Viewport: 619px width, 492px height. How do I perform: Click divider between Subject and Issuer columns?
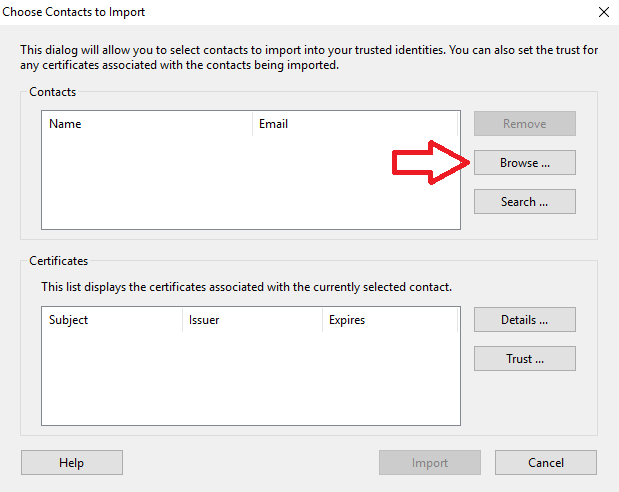point(182,320)
